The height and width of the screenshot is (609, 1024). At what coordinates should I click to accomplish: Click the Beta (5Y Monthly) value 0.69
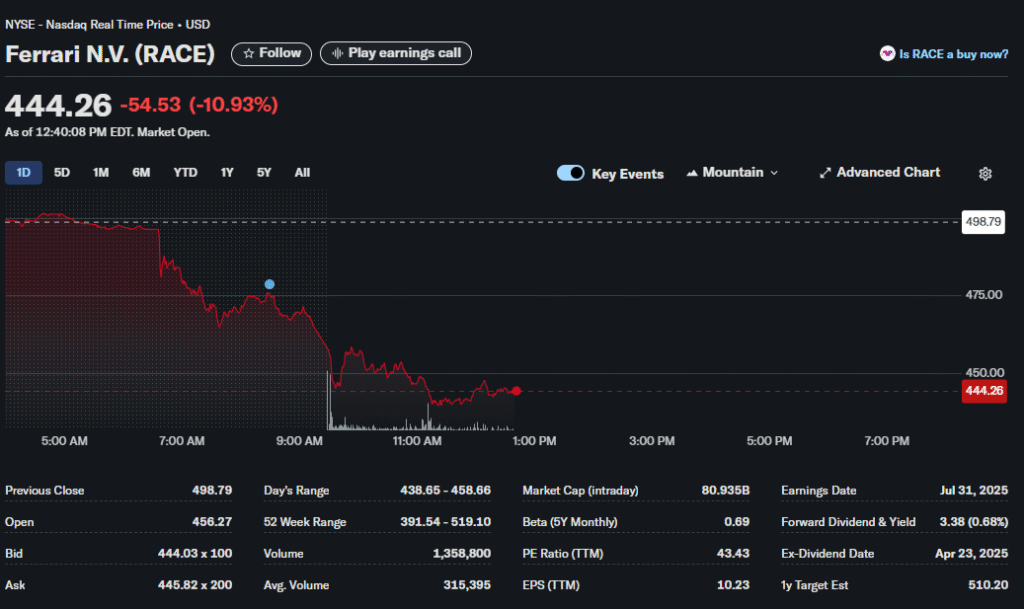737,522
